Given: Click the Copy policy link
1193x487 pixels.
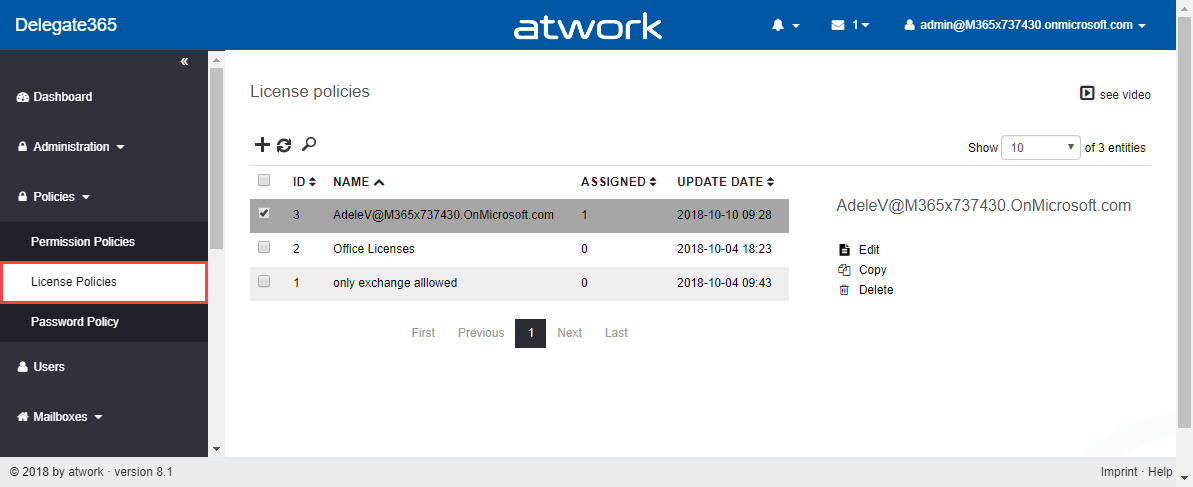Looking at the screenshot, I should [x=872, y=270].
